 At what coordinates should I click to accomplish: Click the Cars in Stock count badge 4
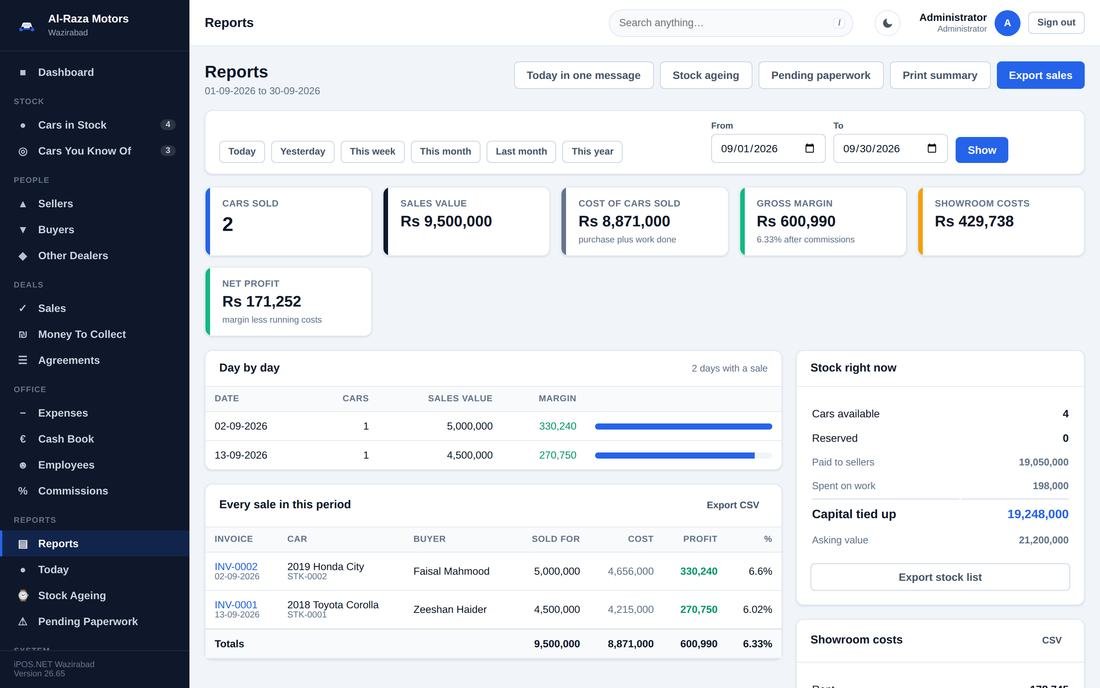pos(168,125)
